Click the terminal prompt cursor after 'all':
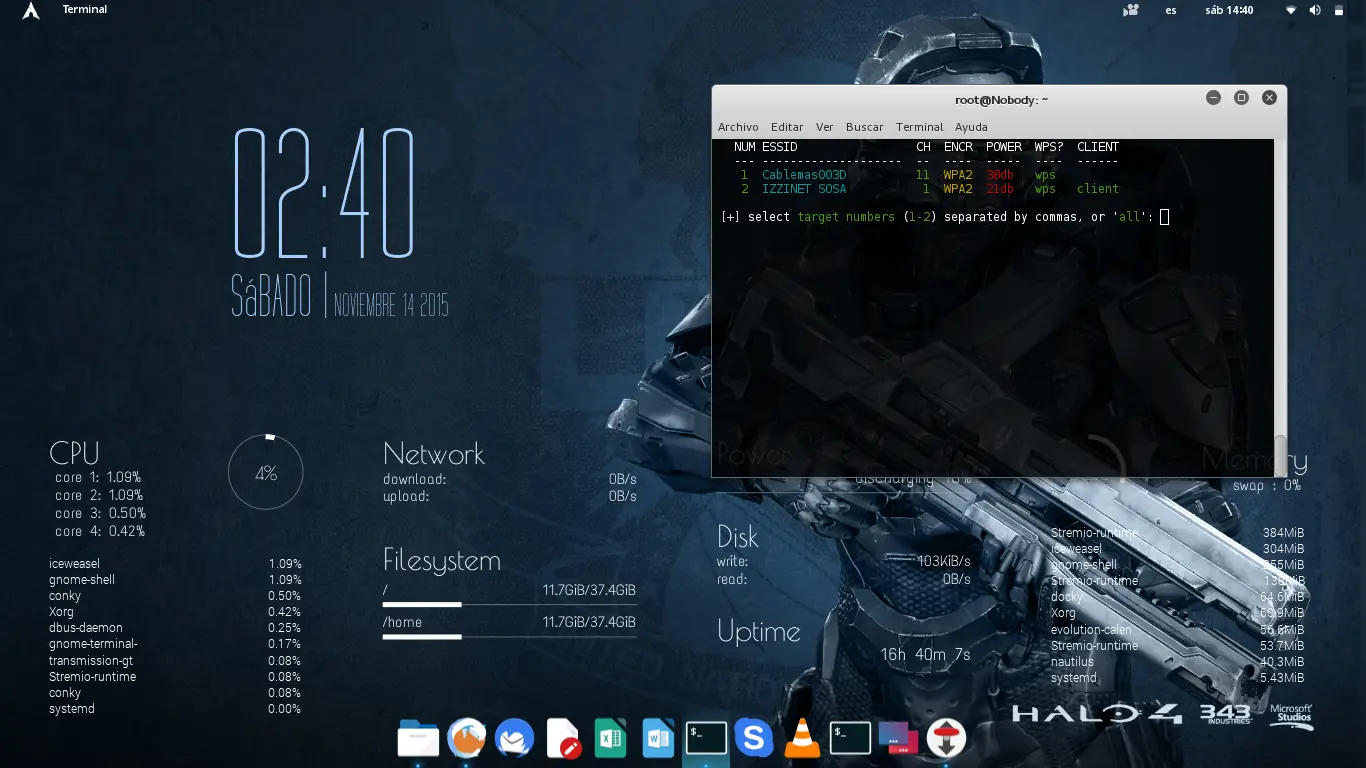This screenshot has height=768, width=1366. click(1164, 217)
